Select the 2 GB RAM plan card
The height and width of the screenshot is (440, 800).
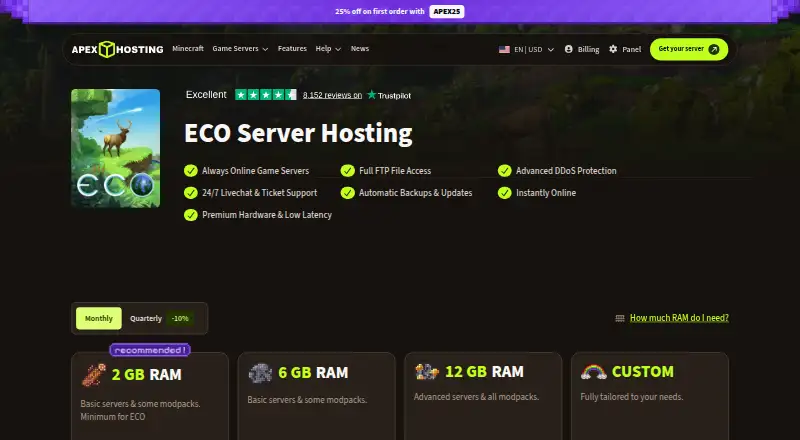[x=150, y=396]
